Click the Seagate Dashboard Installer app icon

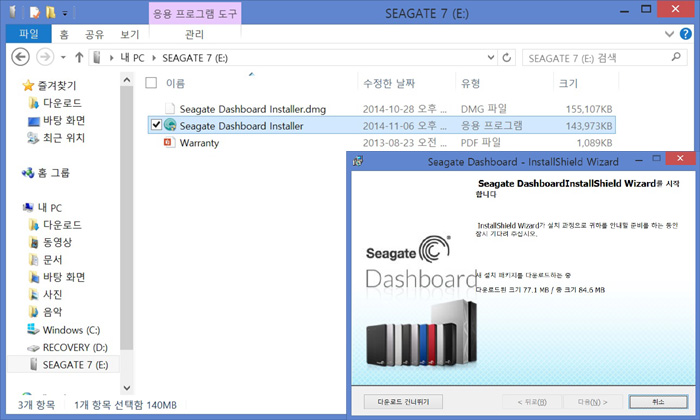click(170, 125)
